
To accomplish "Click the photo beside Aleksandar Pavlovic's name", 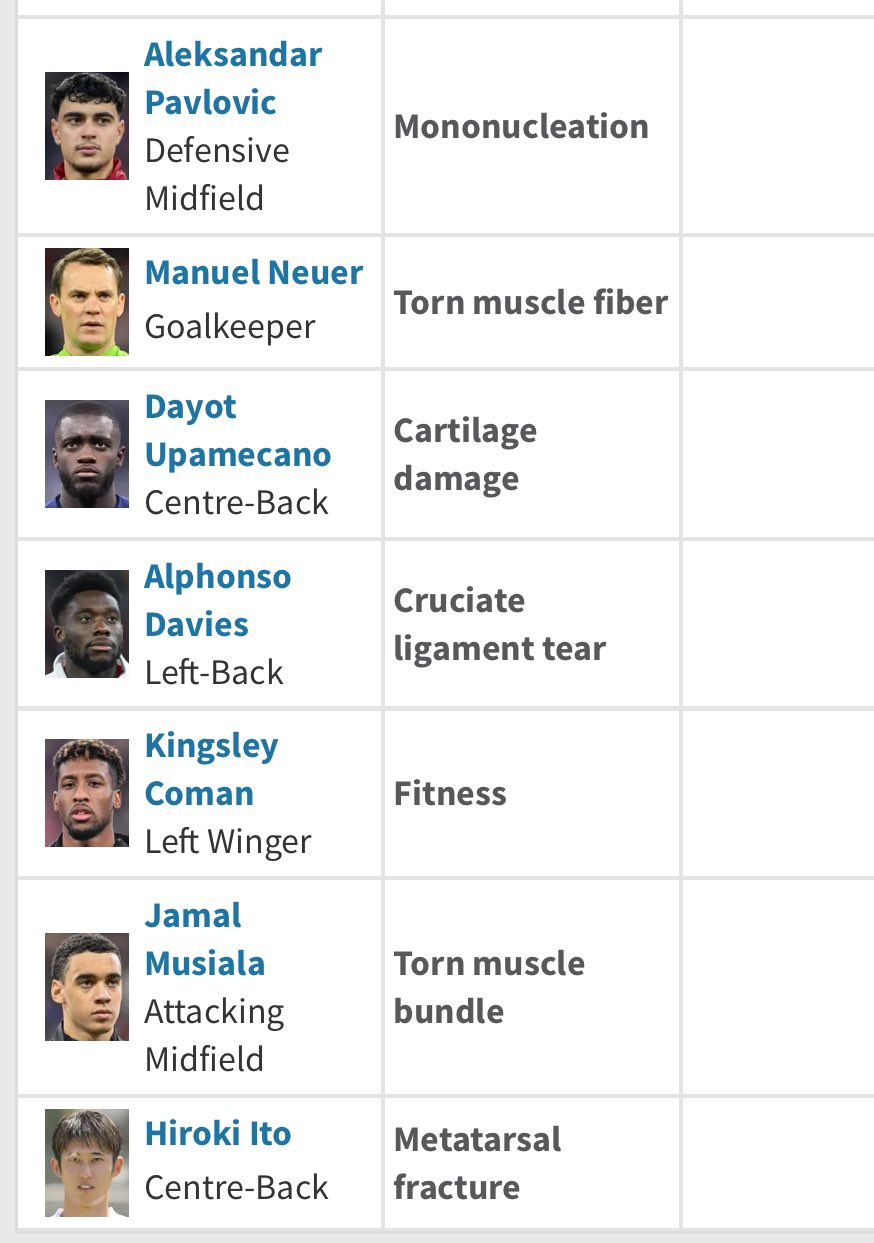I will click(87, 126).
